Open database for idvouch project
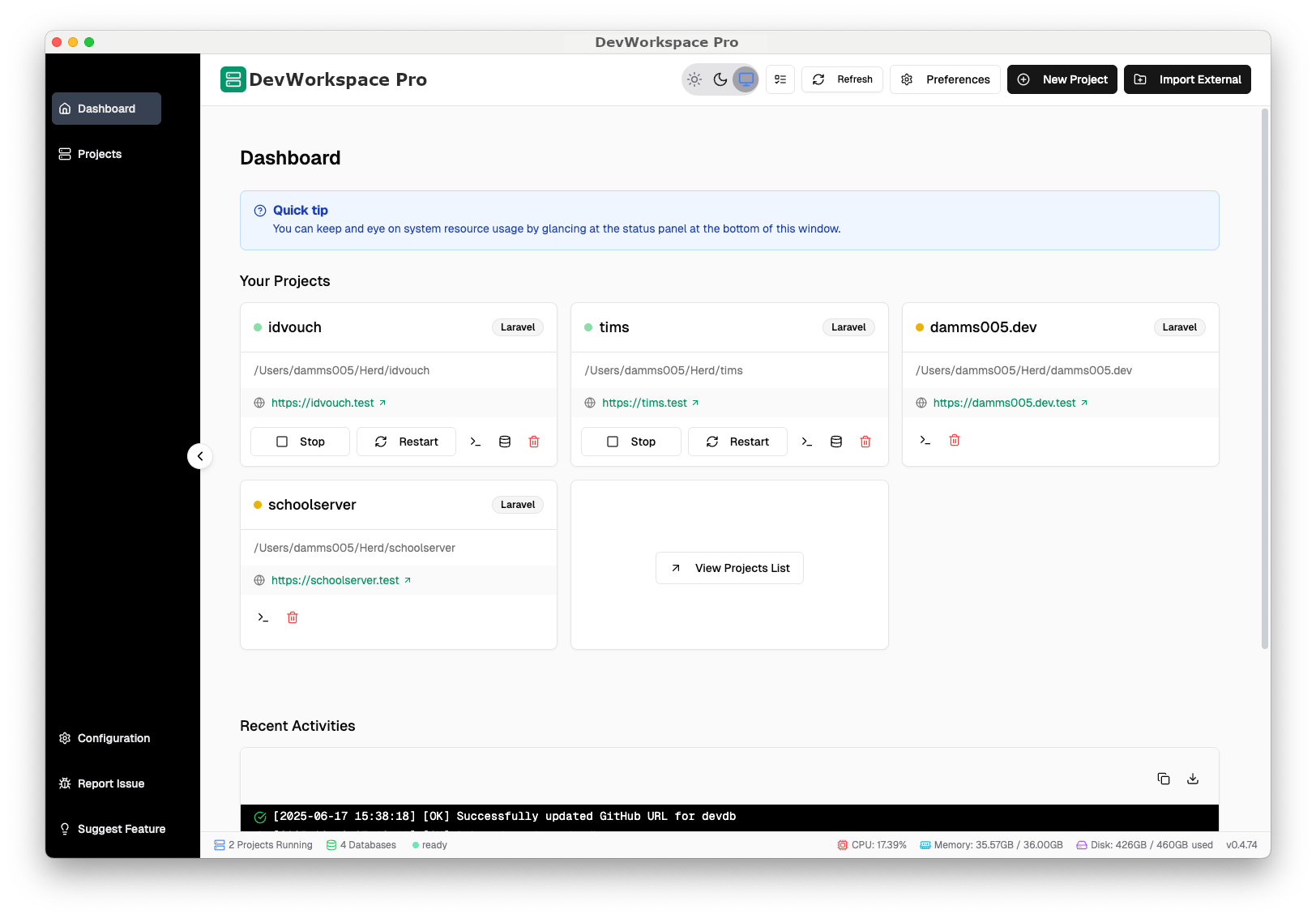The height and width of the screenshot is (918, 1316). tap(505, 442)
